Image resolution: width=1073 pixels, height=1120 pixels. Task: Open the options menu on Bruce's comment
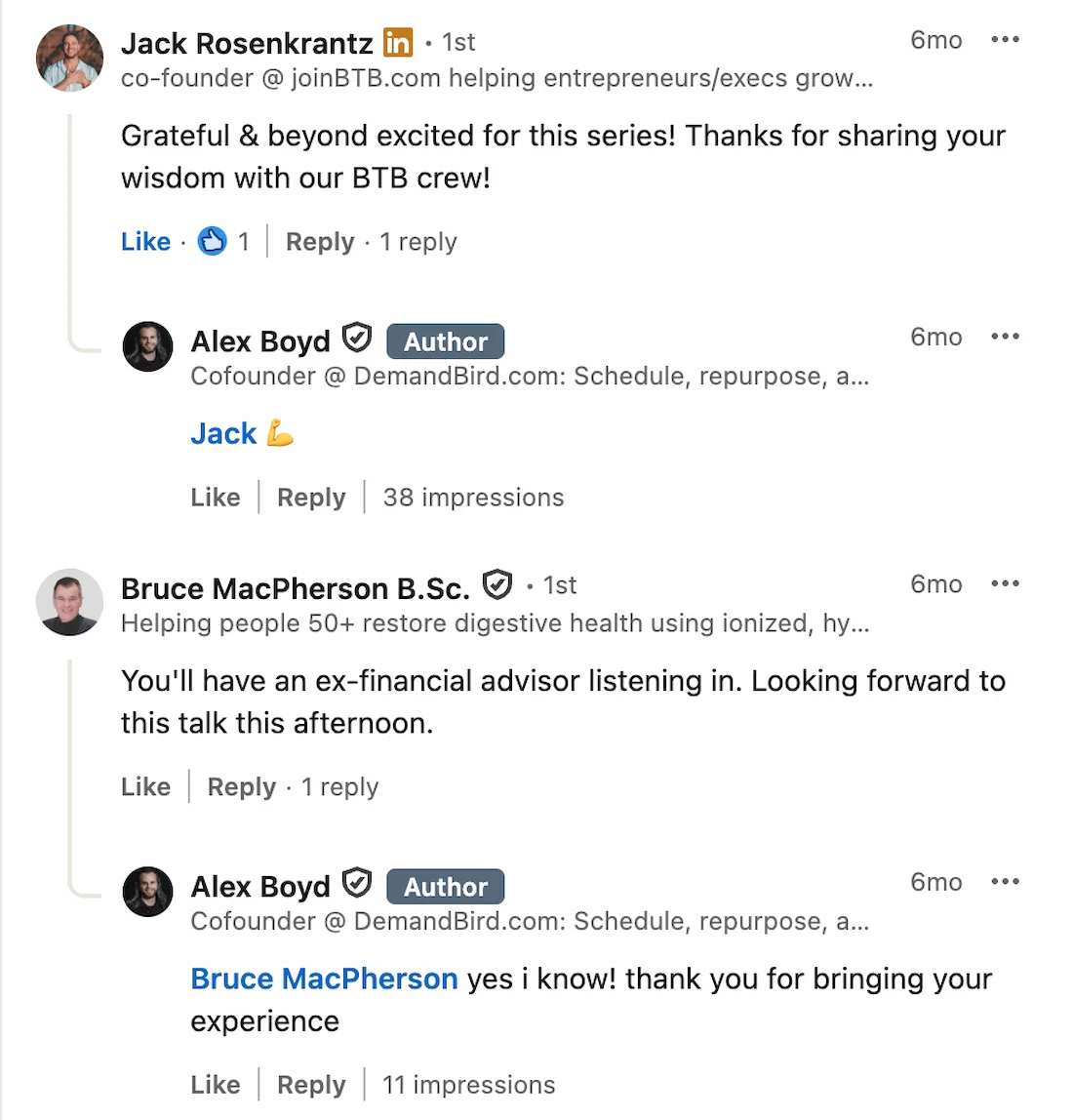coord(1005,583)
